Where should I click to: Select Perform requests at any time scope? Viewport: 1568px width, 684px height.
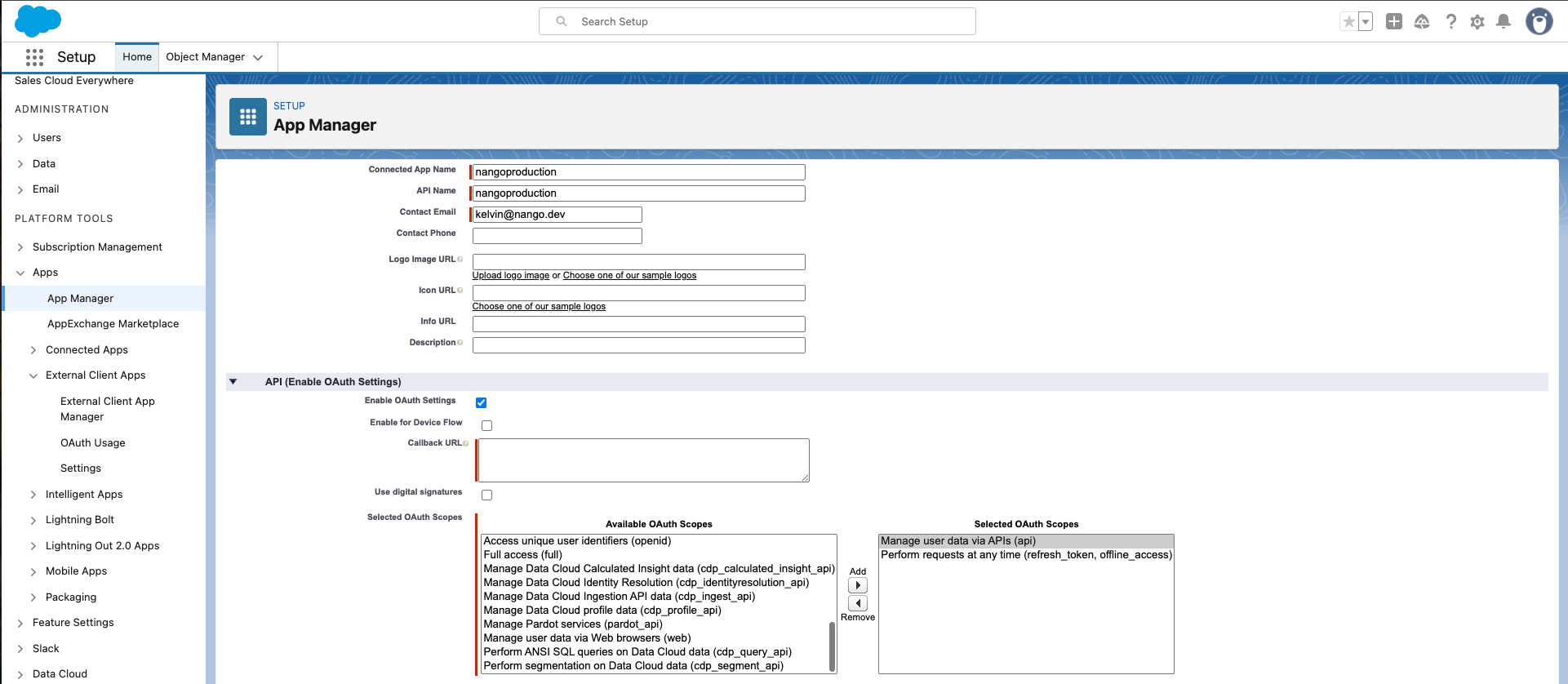[x=1026, y=555]
